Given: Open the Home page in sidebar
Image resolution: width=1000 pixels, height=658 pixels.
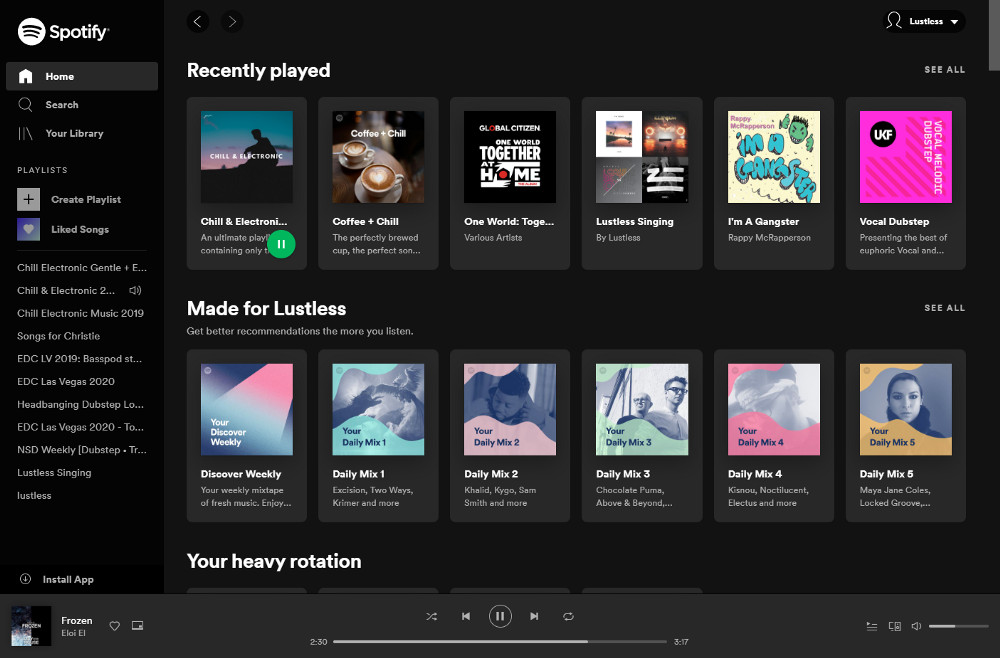Looking at the screenshot, I should 82,77.
